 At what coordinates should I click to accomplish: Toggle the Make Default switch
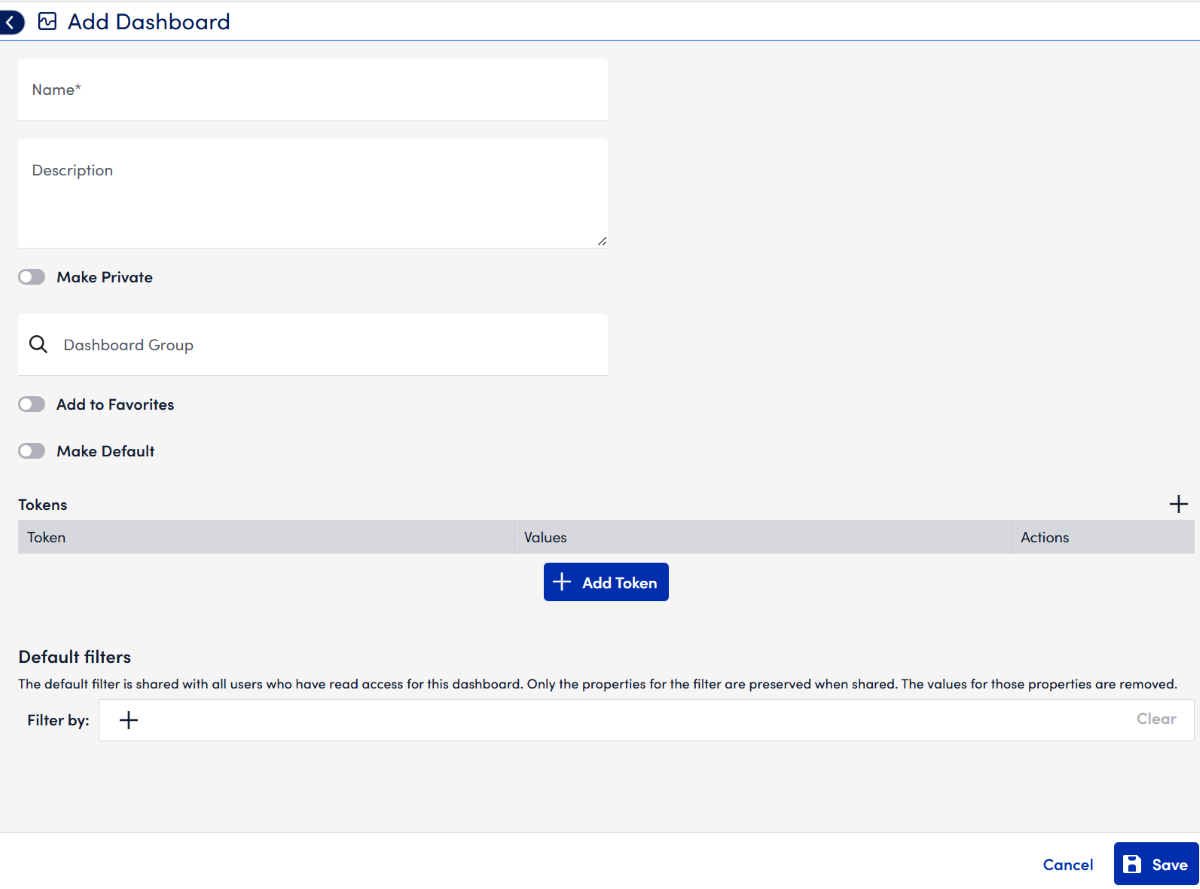[x=32, y=451]
